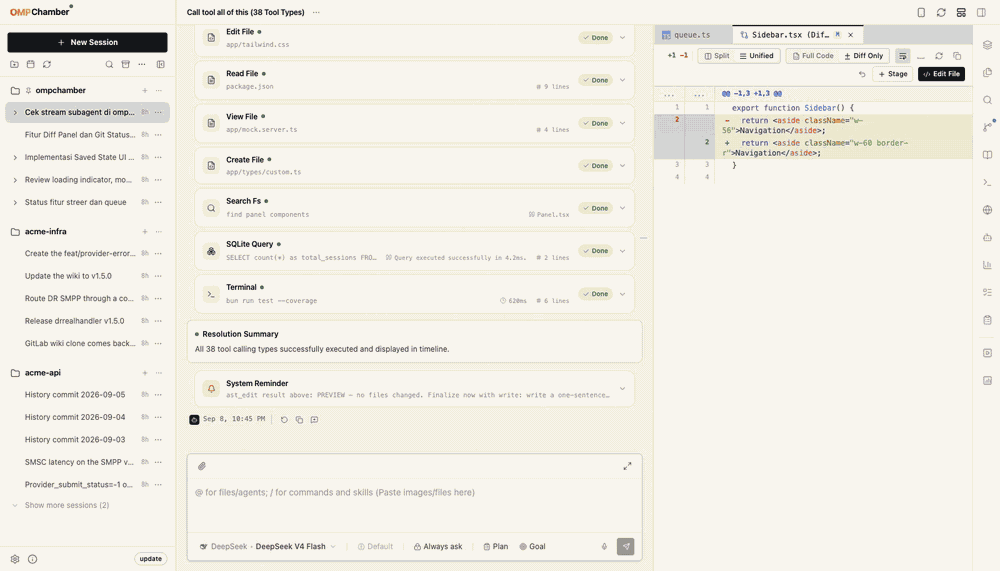Screen dimensions: 1000x571
Task: Start voice input with microphone icon
Action: click(x=604, y=547)
